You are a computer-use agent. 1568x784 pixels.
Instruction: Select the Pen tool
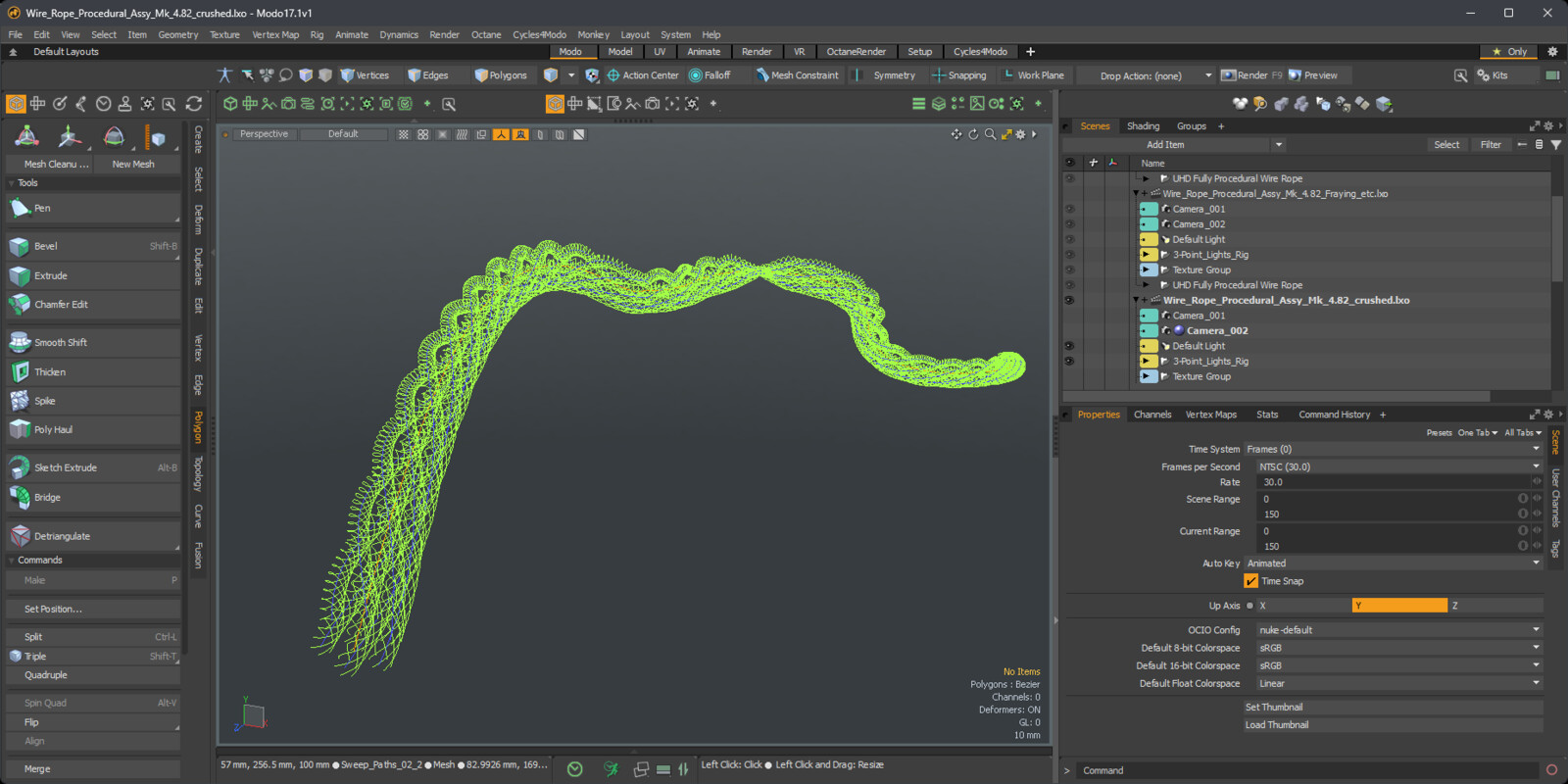tap(93, 208)
